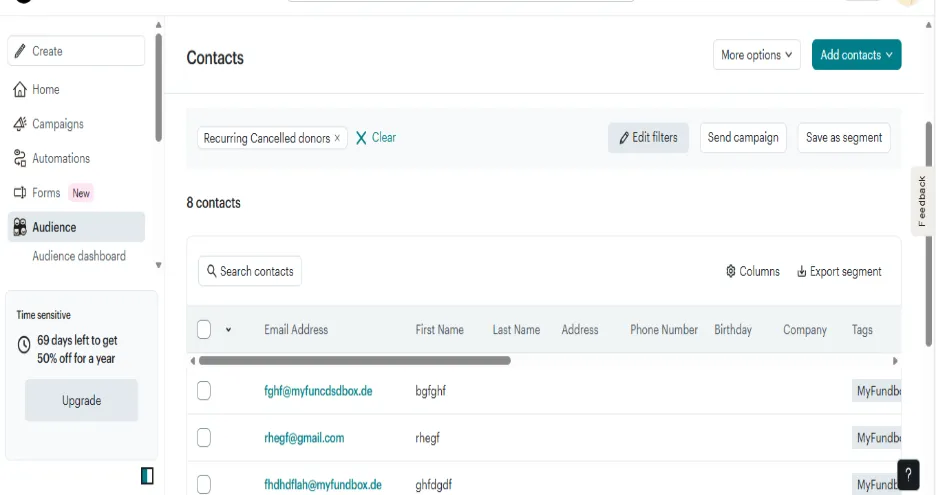This screenshot has height=495, width=936.
Task: Click the tag in the bgfghf row
Action: 876,391
